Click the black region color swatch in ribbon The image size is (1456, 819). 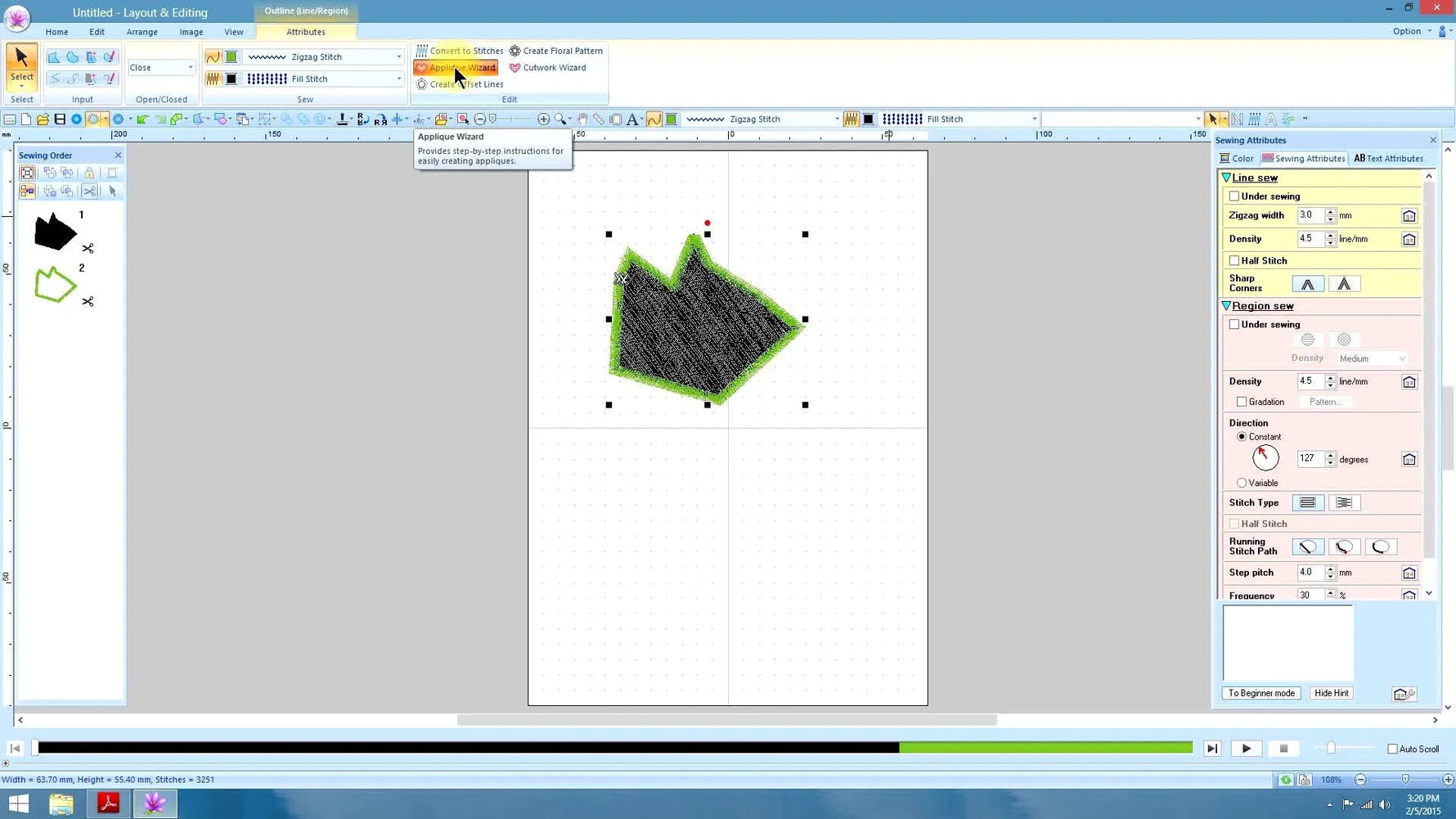click(231, 79)
